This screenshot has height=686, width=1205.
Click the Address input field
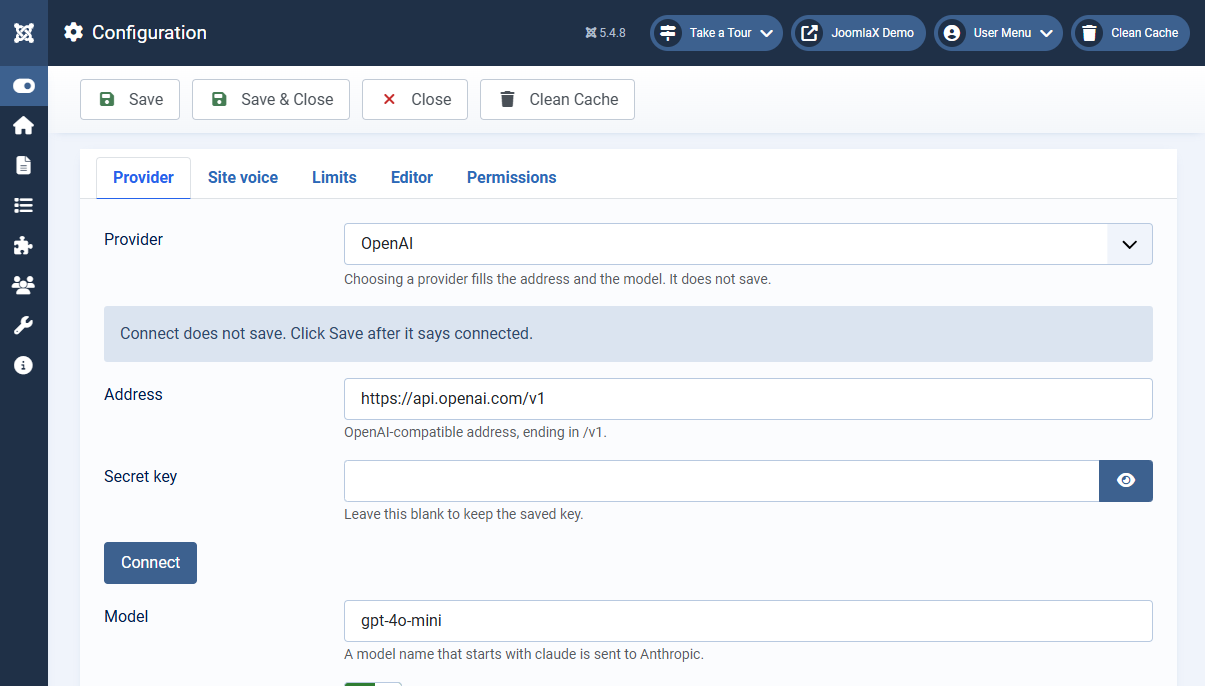coord(748,398)
